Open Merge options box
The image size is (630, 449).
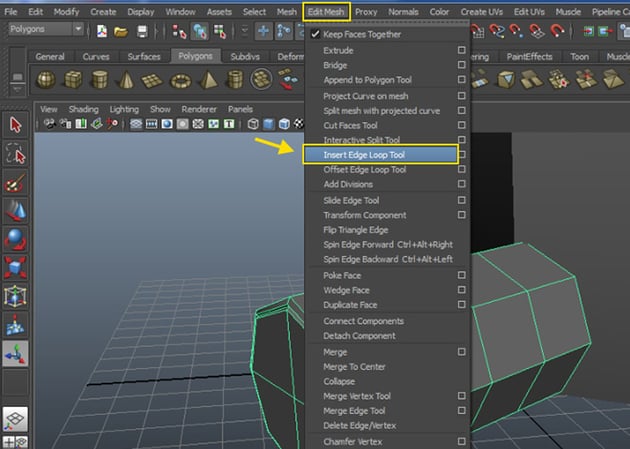click(462, 352)
